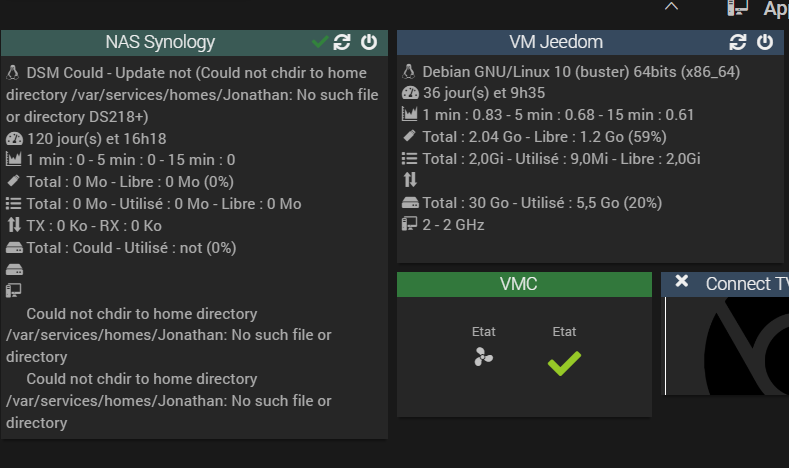Click the X icon on Connect TV widget
Viewport: 789px width, 468px height.
pyautogui.click(x=682, y=282)
